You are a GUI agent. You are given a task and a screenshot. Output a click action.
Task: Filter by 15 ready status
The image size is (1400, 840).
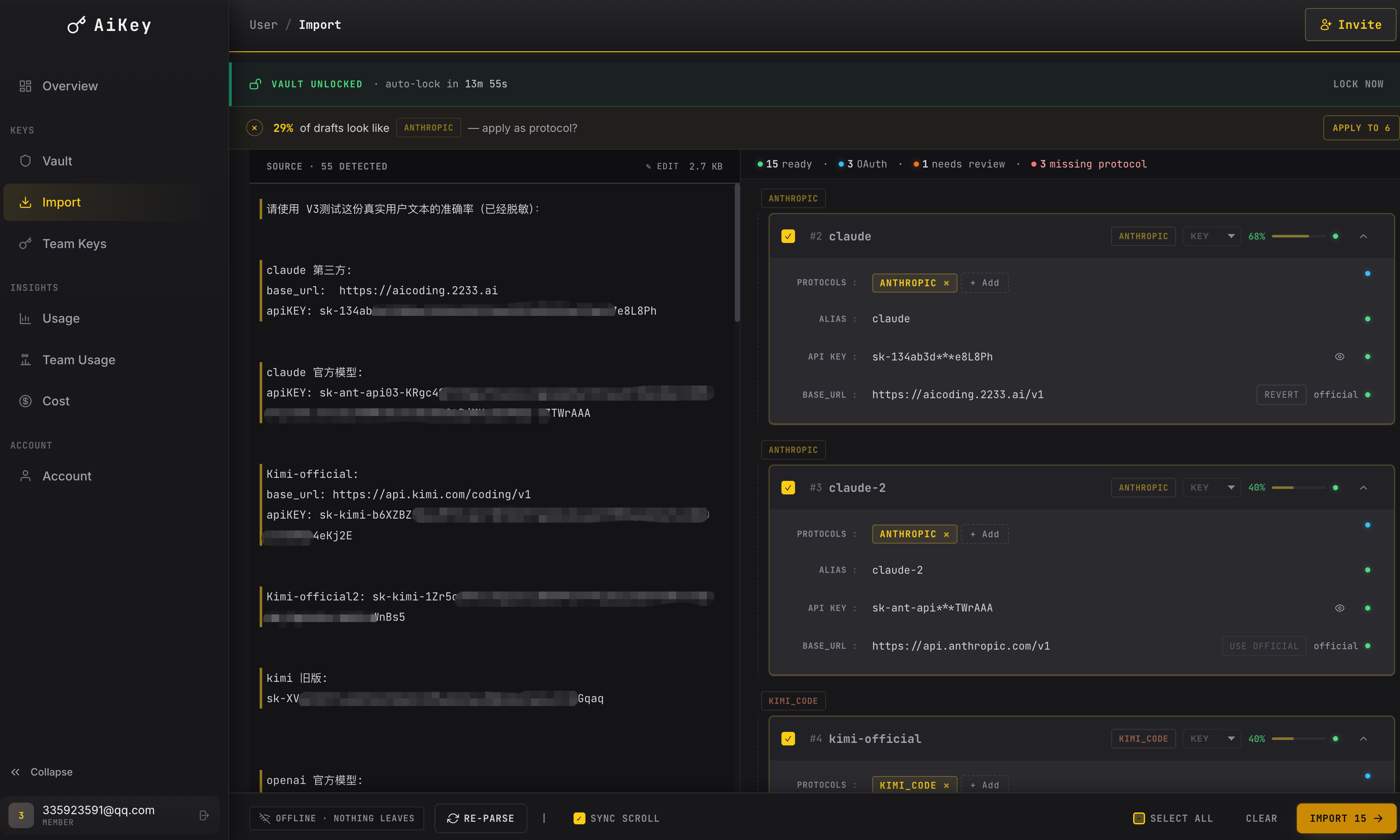(x=785, y=164)
